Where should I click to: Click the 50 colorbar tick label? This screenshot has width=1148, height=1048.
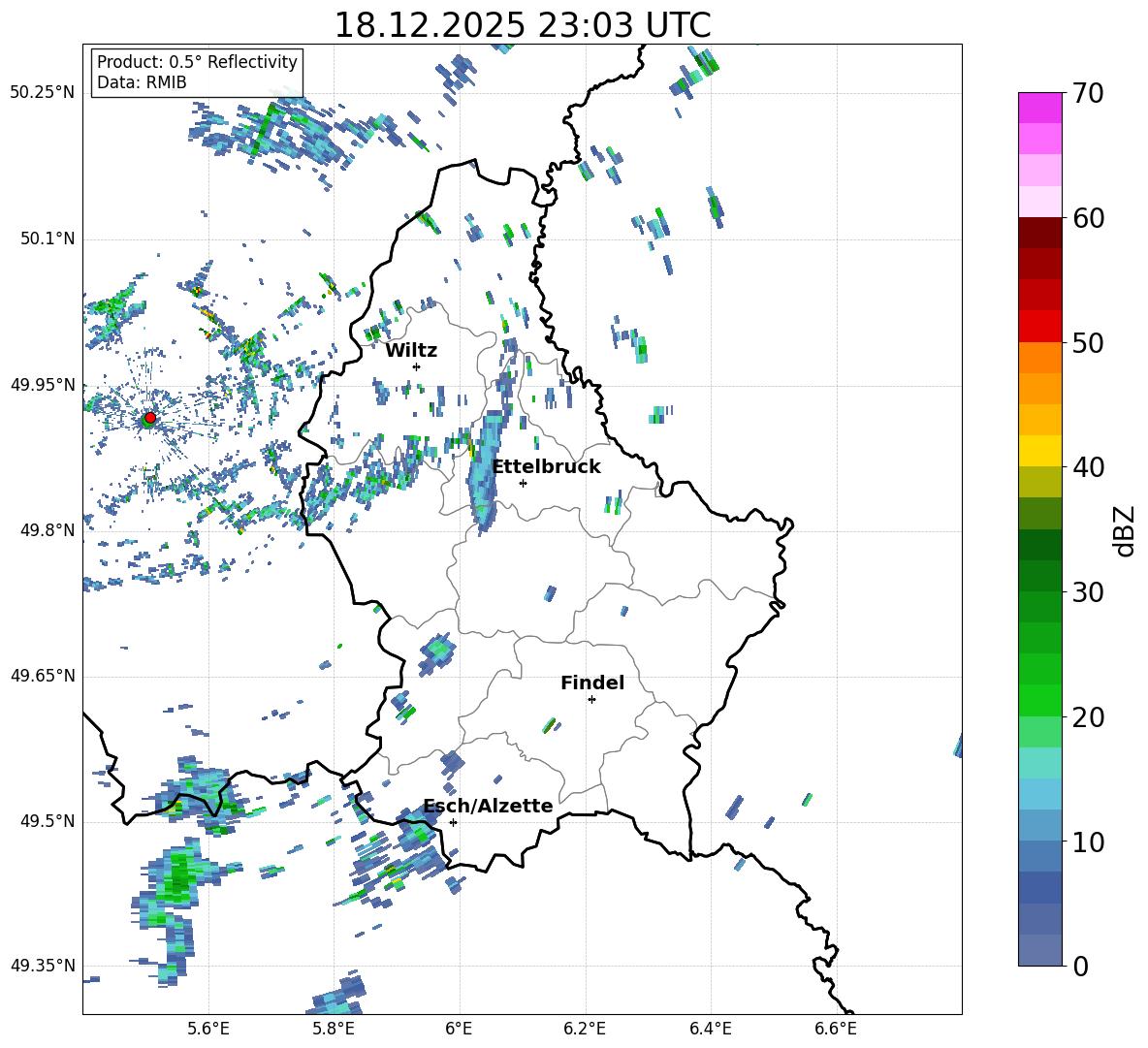tap(1088, 342)
